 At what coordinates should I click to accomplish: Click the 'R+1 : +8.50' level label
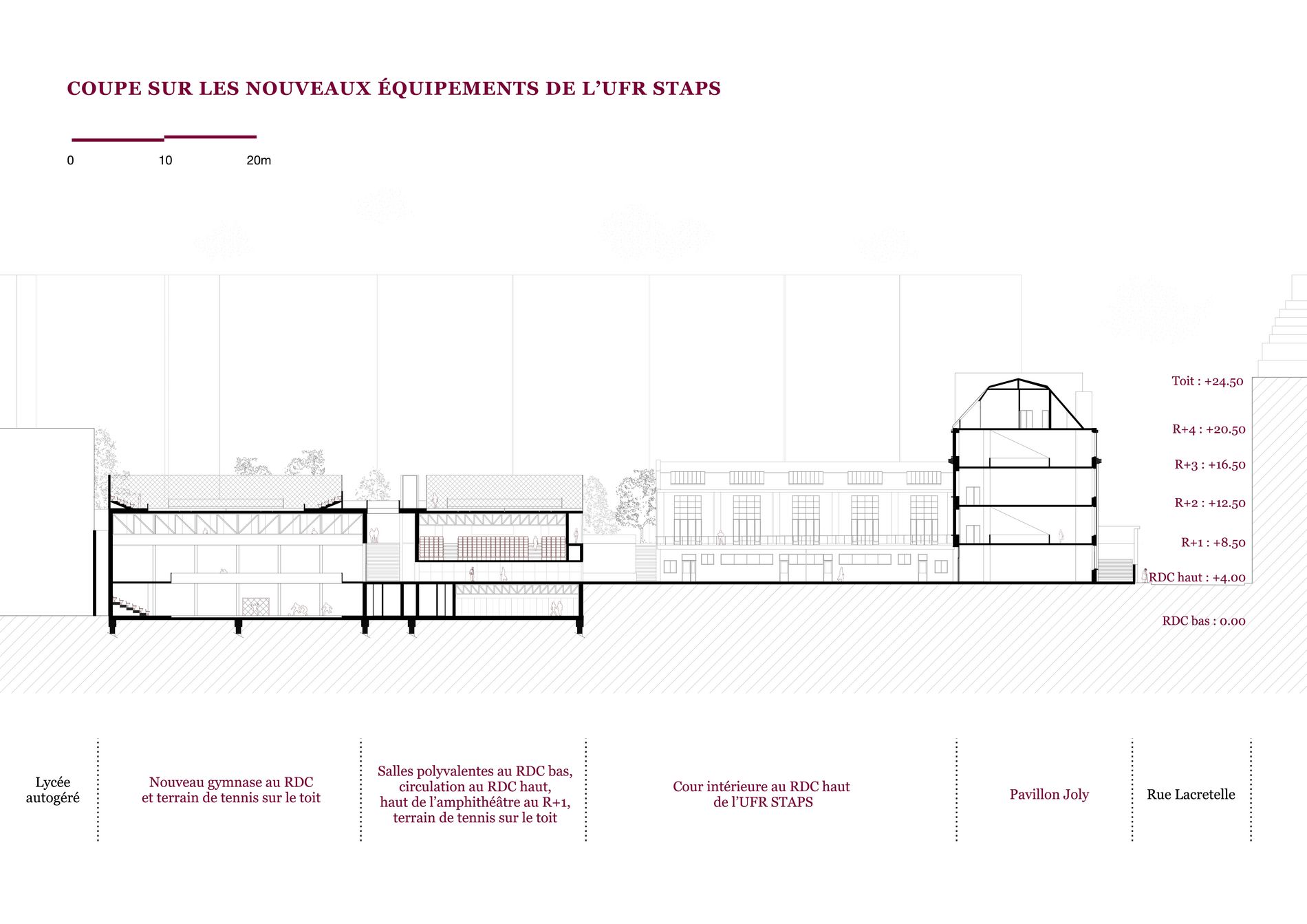(1213, 543)
